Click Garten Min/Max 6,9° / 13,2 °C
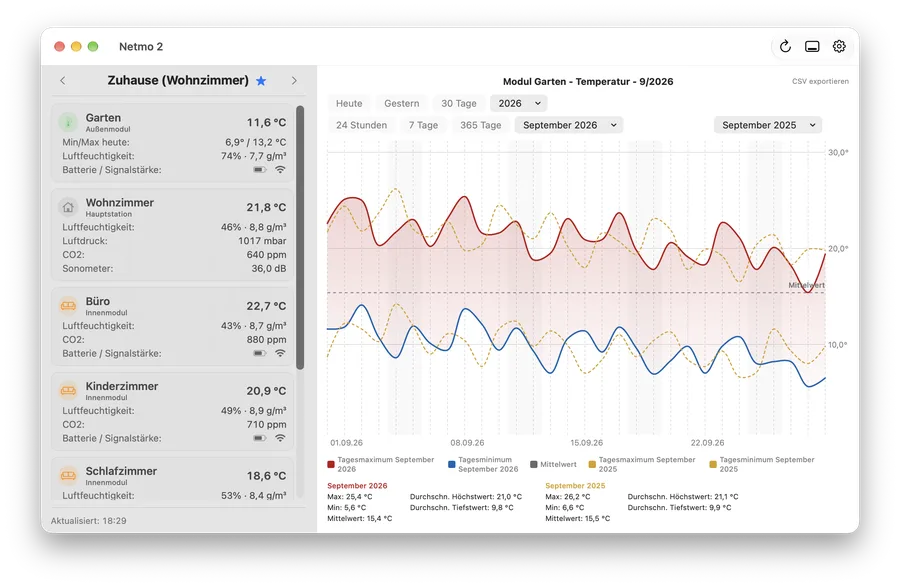Viewport: 900px width, 587px height. 255,142
